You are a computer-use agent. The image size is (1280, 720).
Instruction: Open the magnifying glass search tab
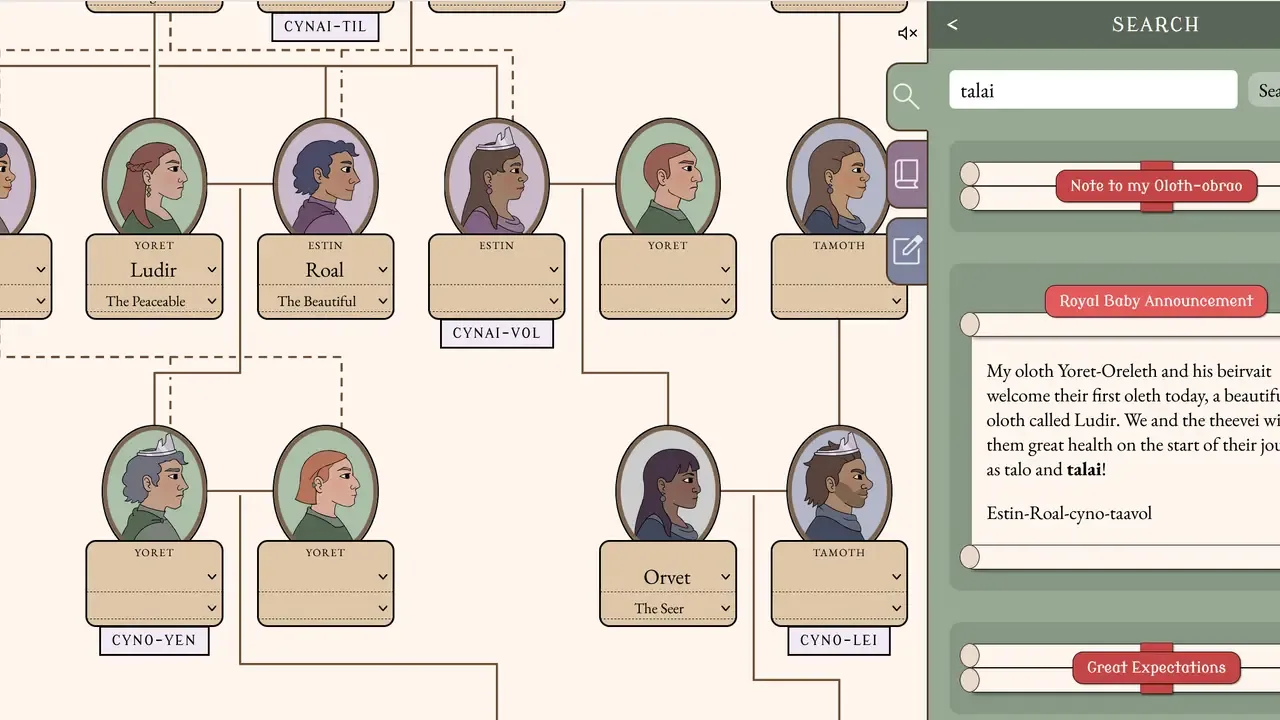point(906,96)
